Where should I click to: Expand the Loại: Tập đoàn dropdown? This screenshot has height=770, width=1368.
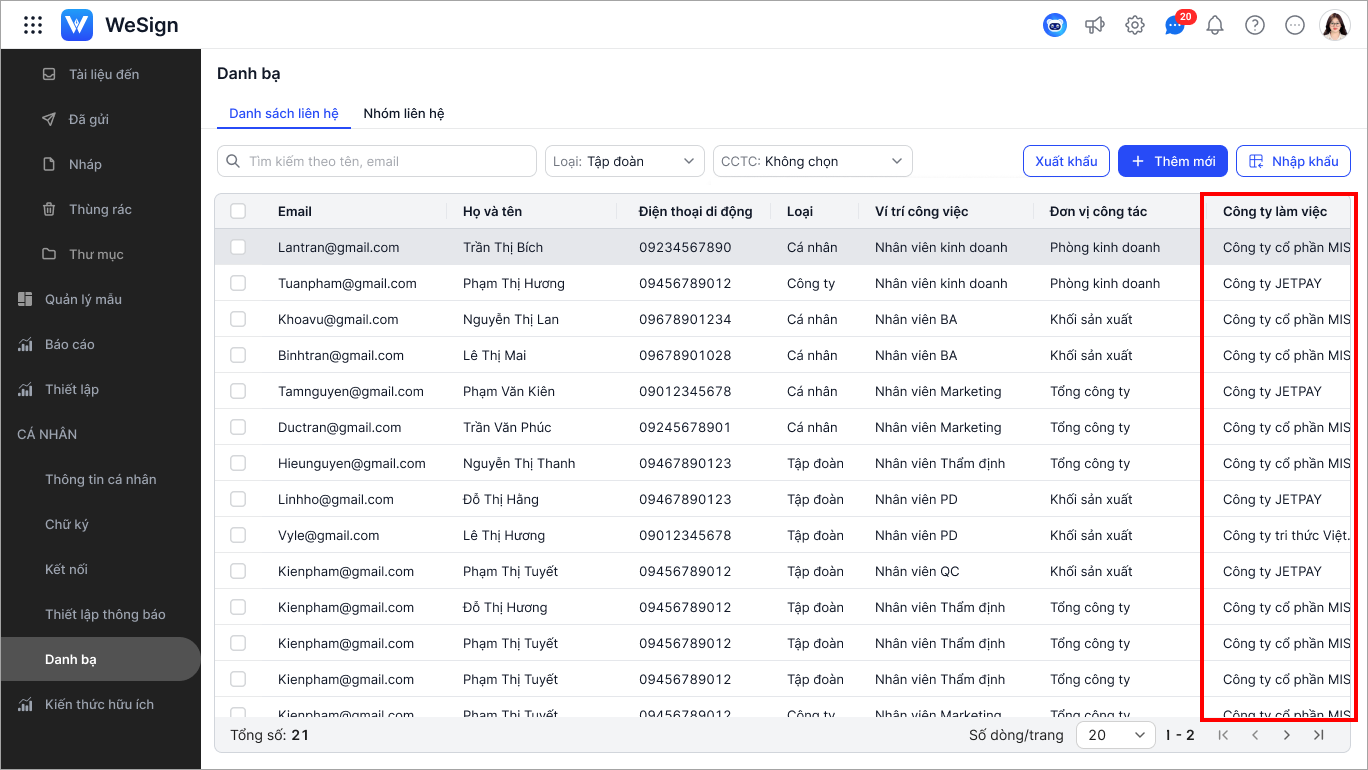pyautogui.click(x=624, y=161)
